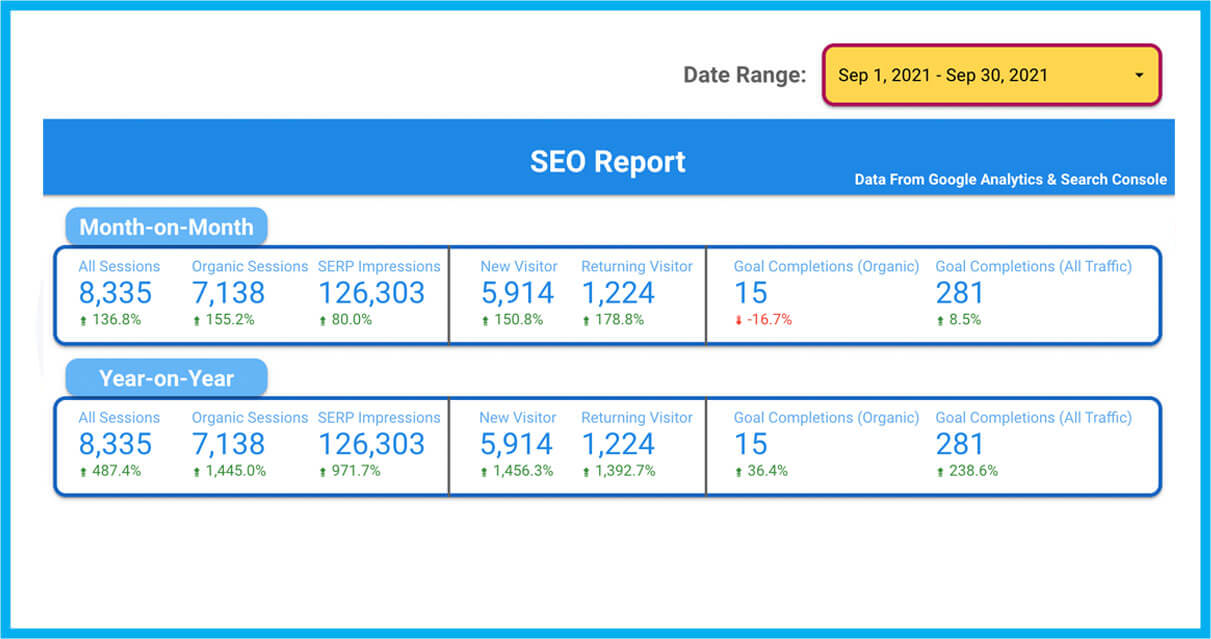Click the Data From Google Analytics & Search Console link
Screen dimensions: 1211x639
pyautogui.click(x=1010, y=180)
